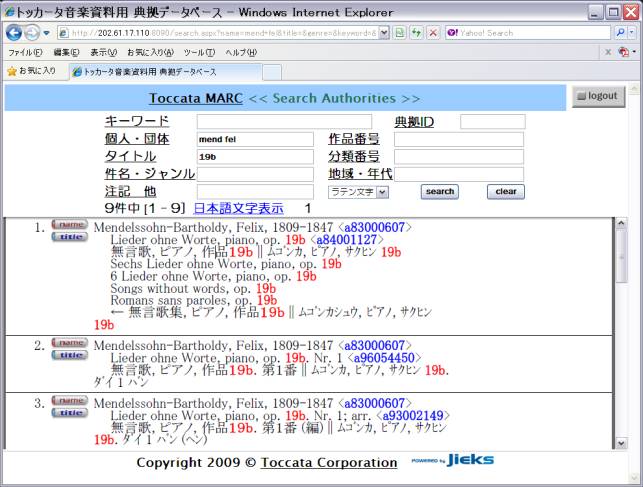Click the browser Back arrow button
643x487 pixels.
[x=14, y=32]
